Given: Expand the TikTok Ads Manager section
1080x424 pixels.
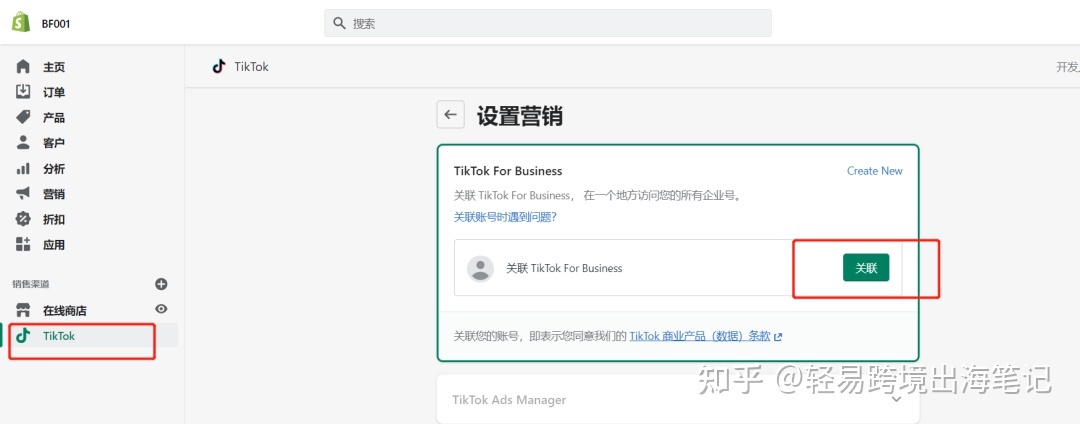Looking at the screenshot, I should pyautogui.click(x=897, y=399).
